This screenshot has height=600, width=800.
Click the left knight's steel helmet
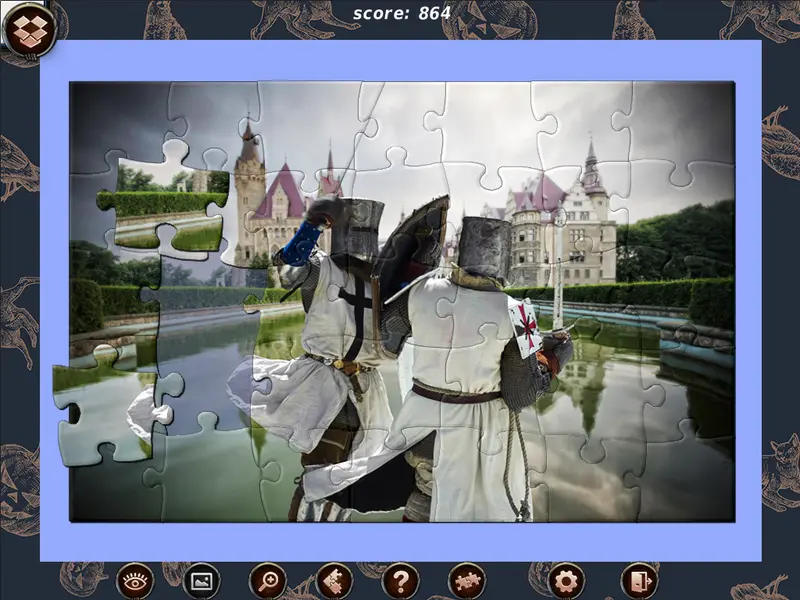(358, 228)
